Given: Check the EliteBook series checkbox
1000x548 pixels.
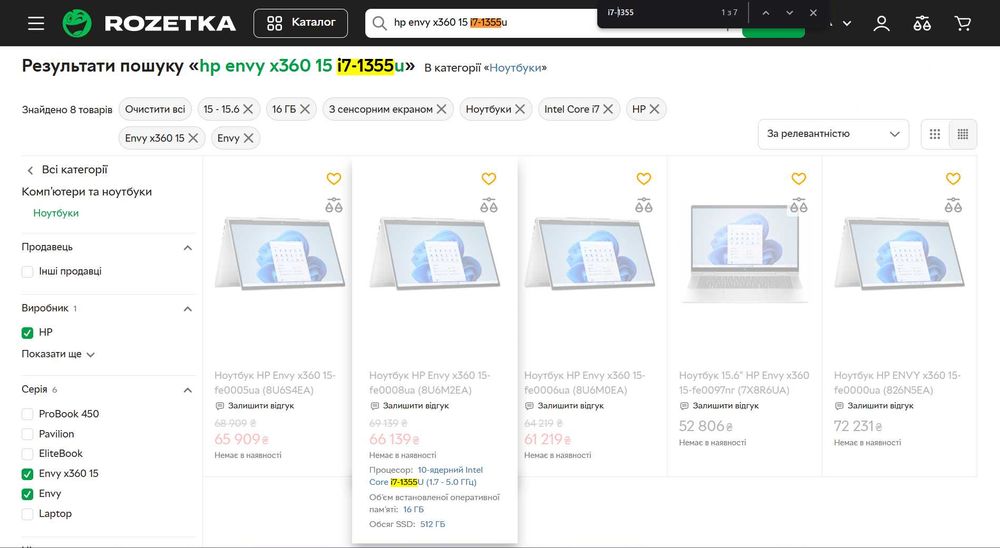Looking at the screenshot, I should 27,454.
